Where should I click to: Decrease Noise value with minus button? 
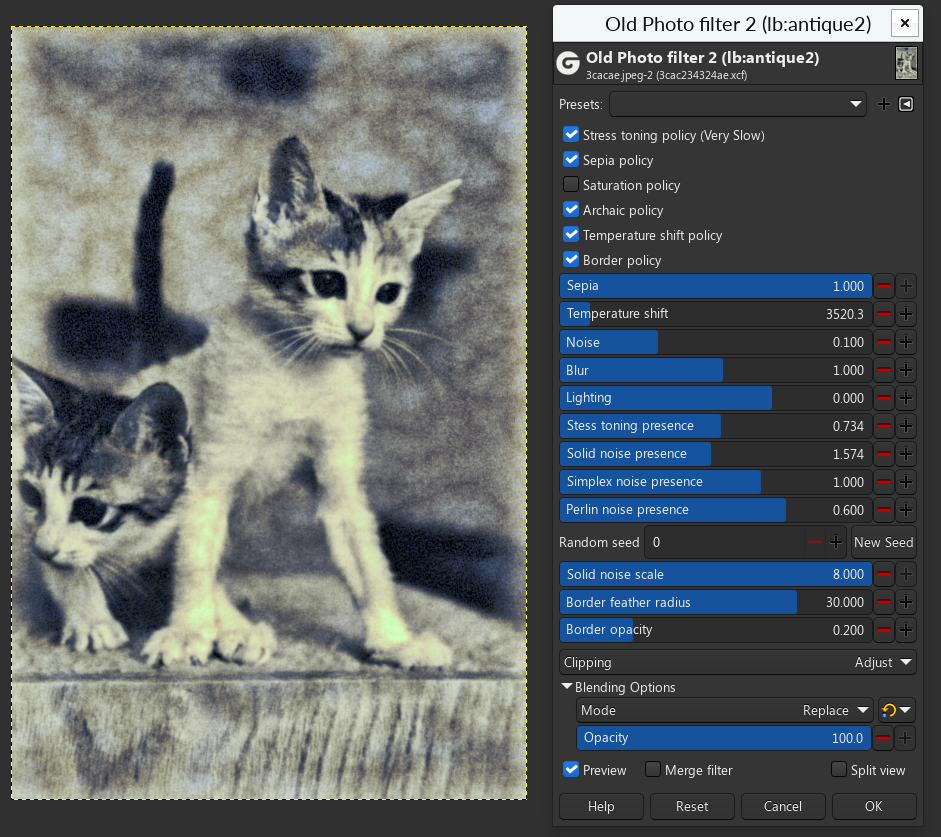click(x=884, y=342)
